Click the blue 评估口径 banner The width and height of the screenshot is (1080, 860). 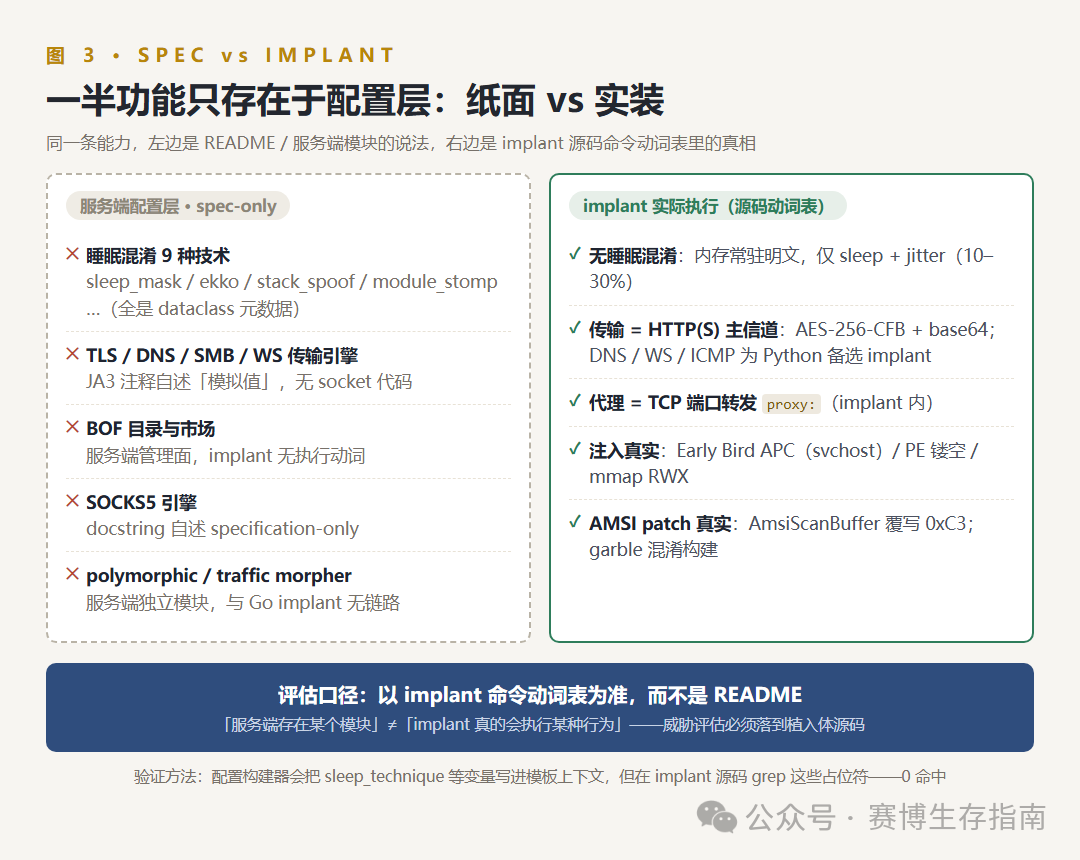(539, 707)
